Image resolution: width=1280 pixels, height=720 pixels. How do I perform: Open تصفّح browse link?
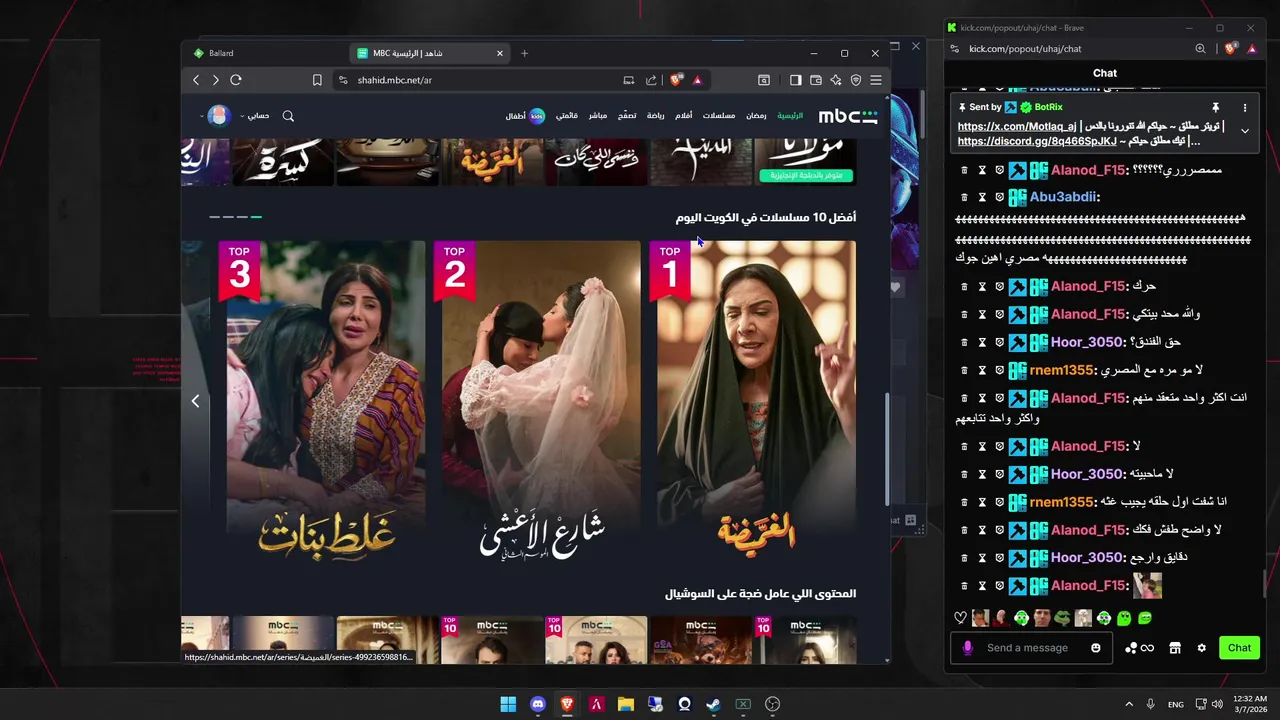[x=627, y=116]
